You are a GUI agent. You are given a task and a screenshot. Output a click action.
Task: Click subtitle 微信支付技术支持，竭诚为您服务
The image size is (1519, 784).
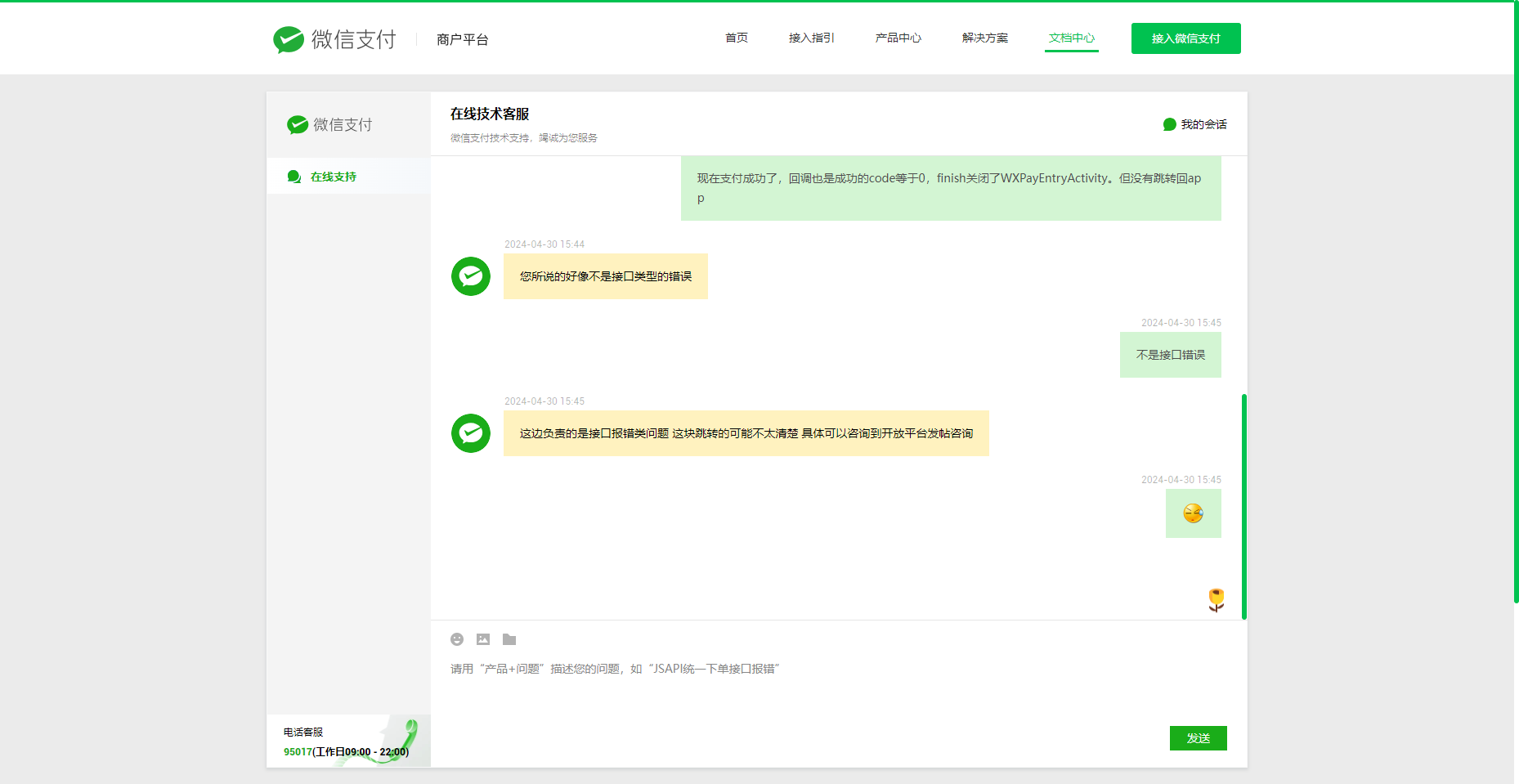click(x=524, y=138)
